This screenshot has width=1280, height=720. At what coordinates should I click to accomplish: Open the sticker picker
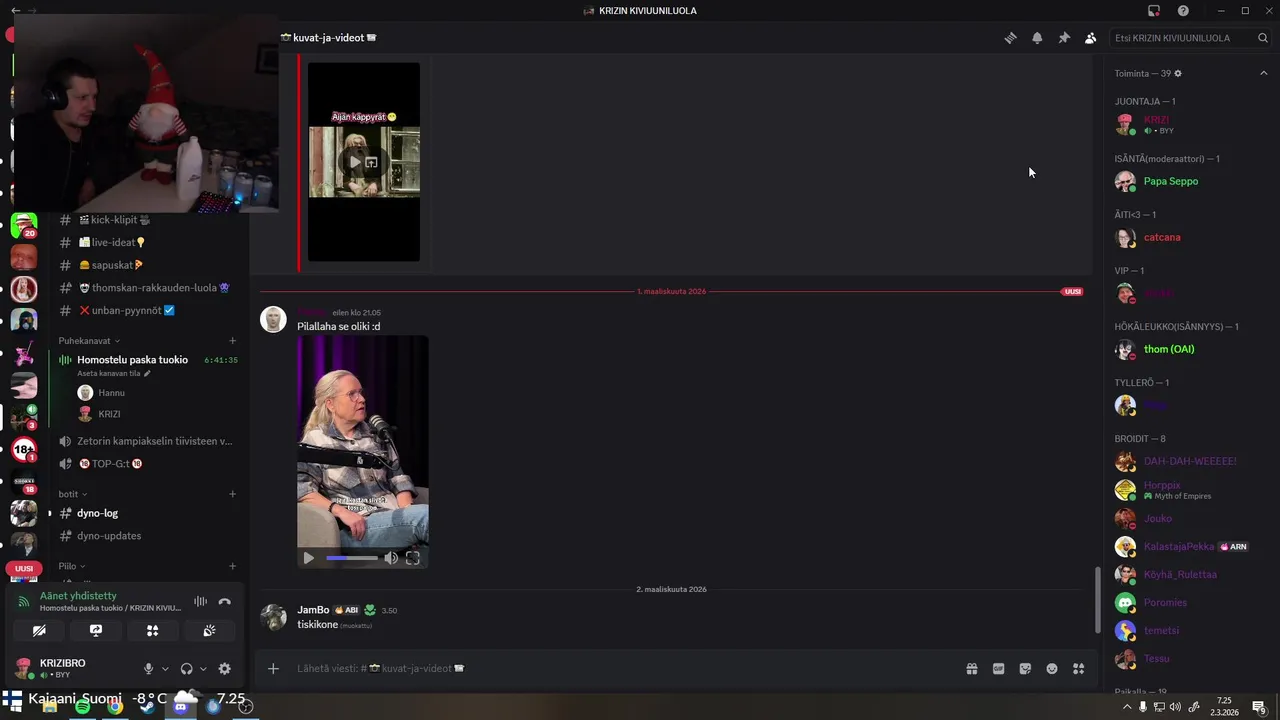[x=1025, y=669]
